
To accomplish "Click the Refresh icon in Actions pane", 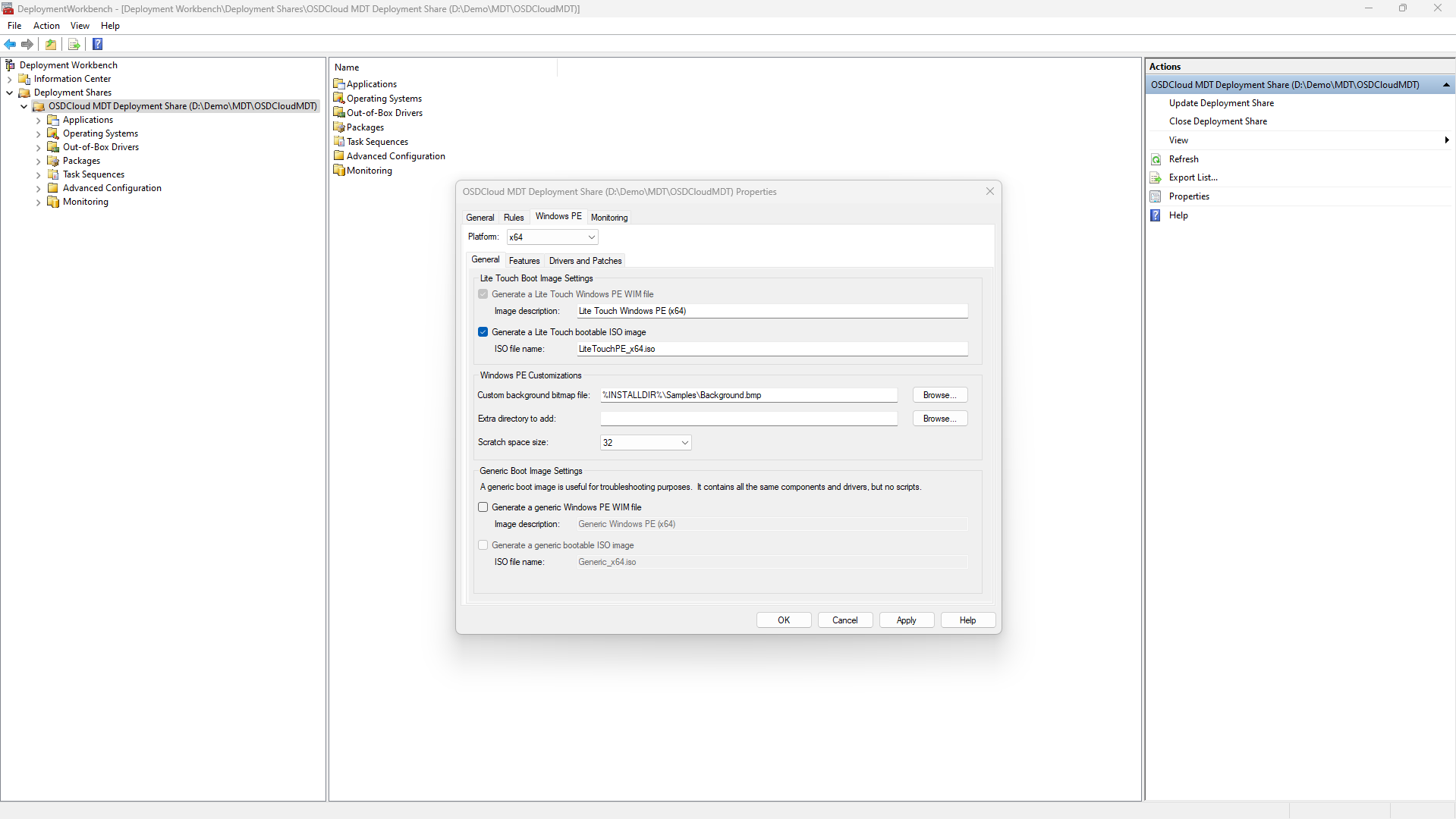I will point(1156,159).
